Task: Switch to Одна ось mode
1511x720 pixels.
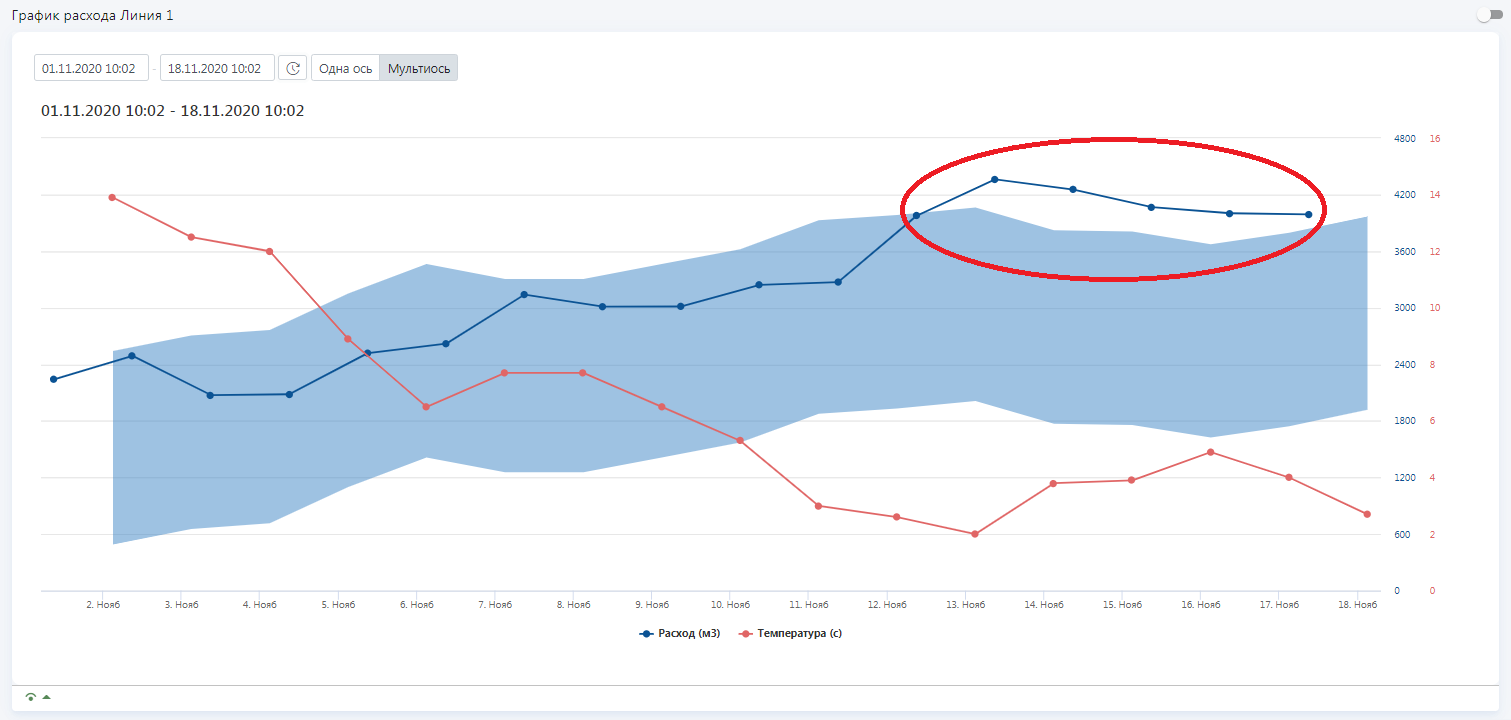Action: [x=345, y=68]
